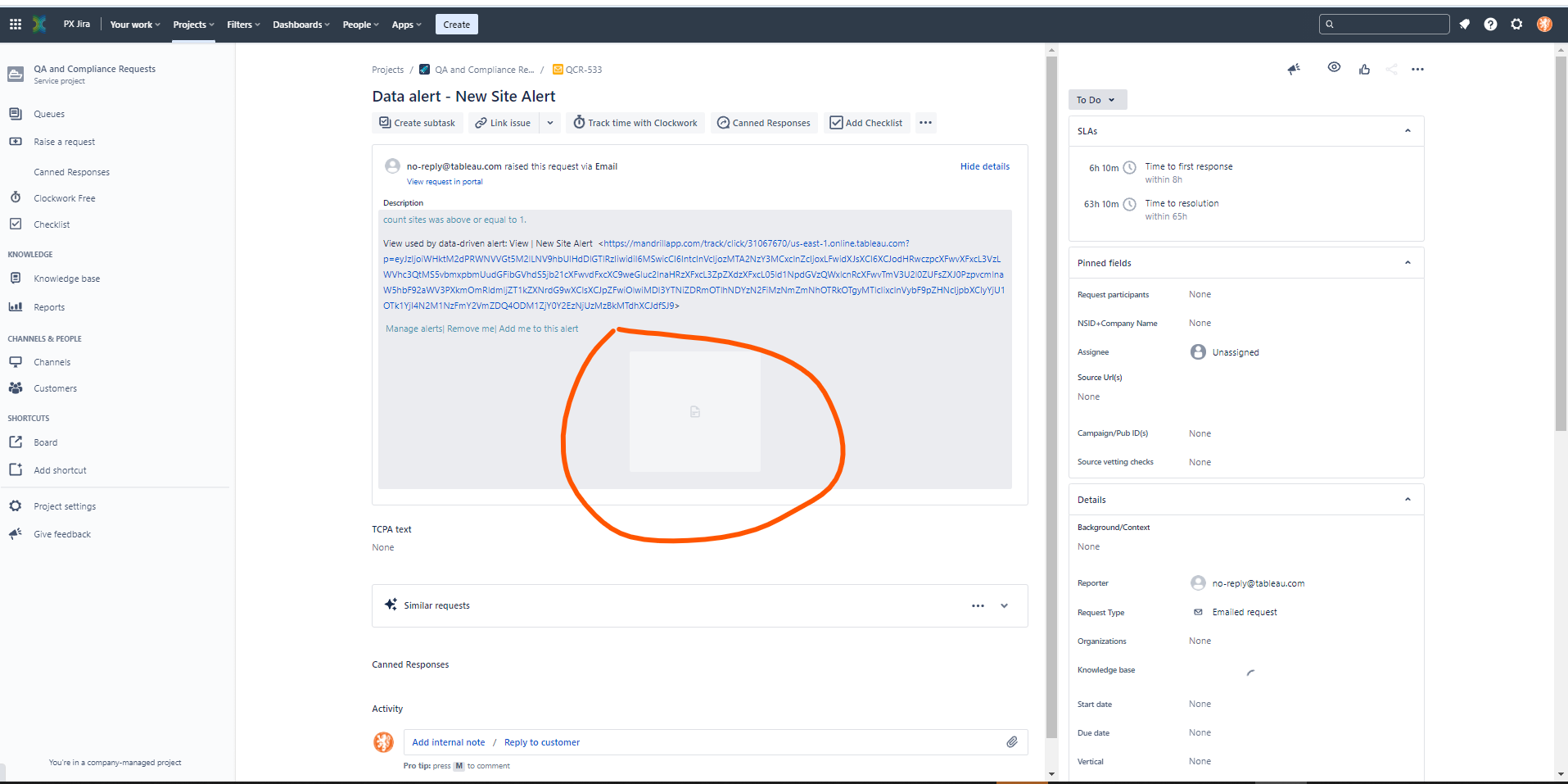Click the broken image thumbnail in description
The image size is (1568, 784).
(694, 411)
